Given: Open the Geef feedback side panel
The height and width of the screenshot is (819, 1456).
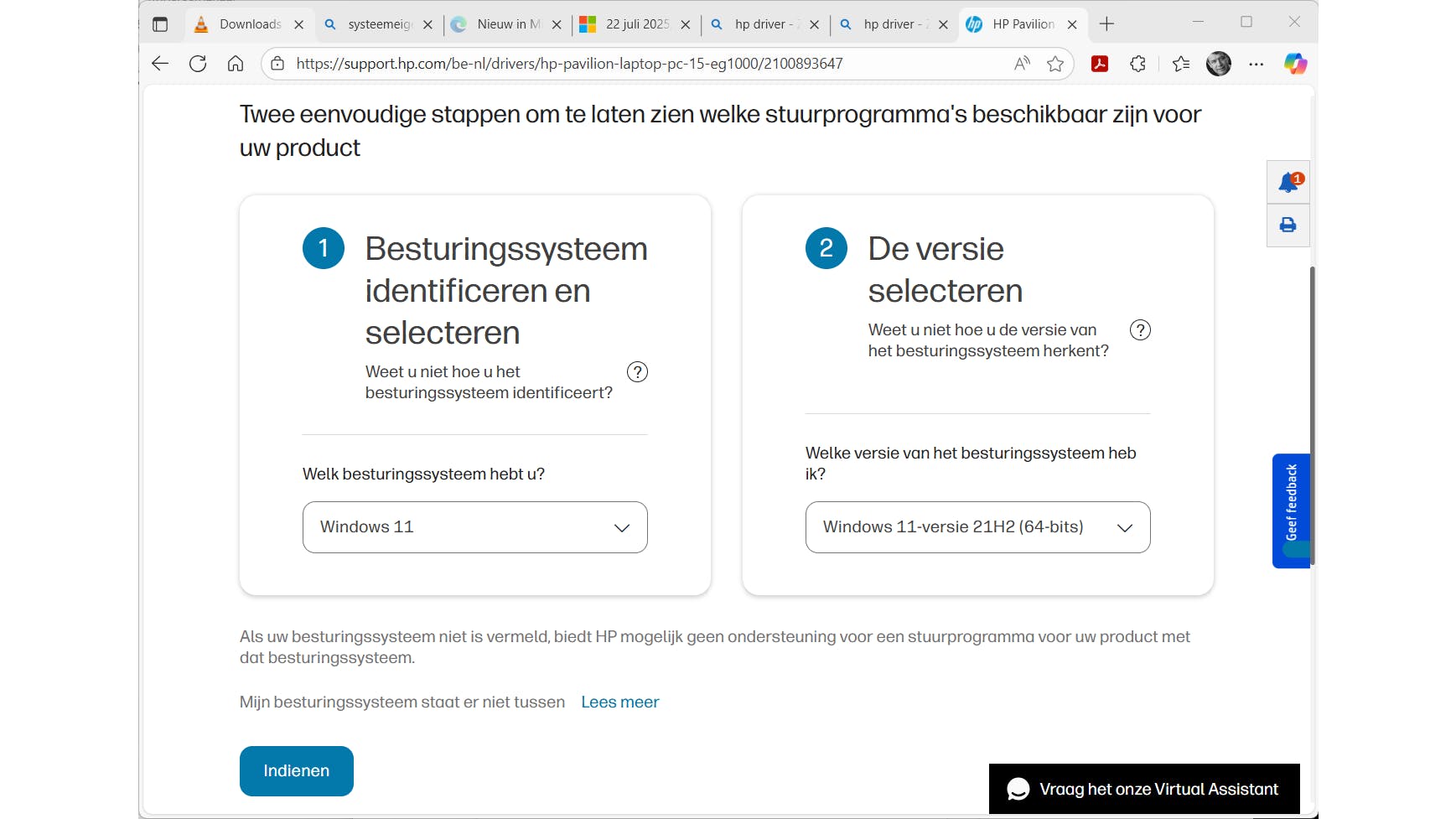Looking at the screenshot, I should 1292,511.
